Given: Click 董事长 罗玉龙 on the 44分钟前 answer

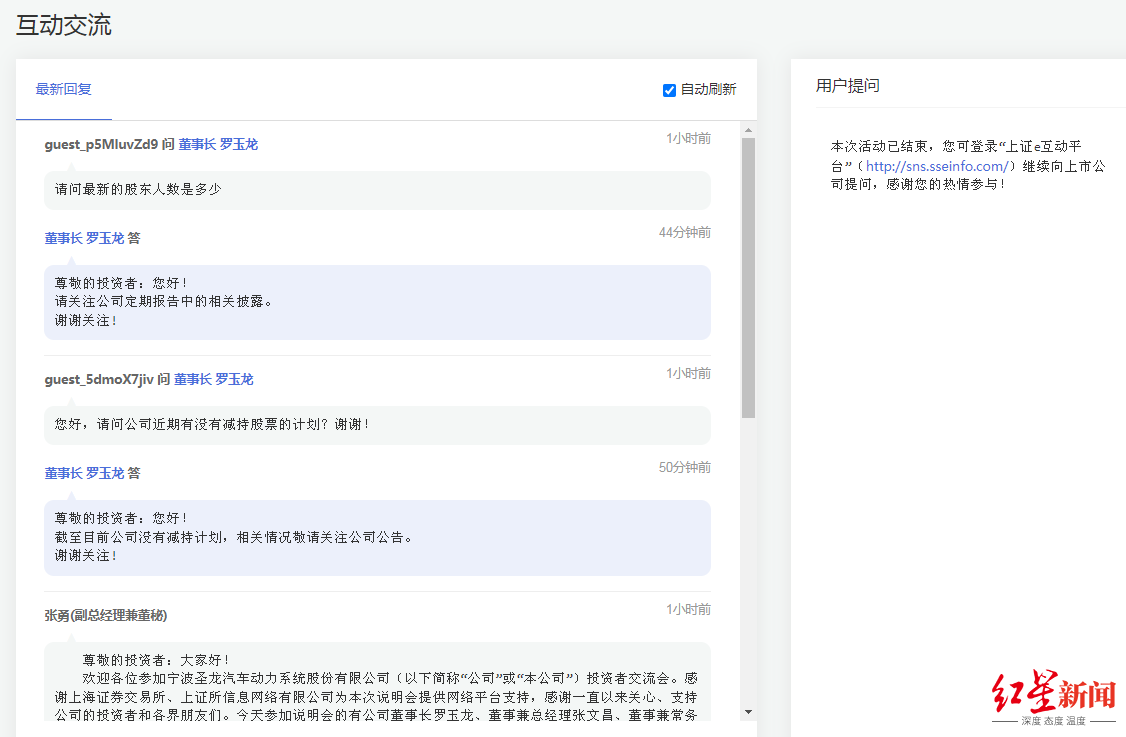Looking at the screenshot, I should [84, 238].
